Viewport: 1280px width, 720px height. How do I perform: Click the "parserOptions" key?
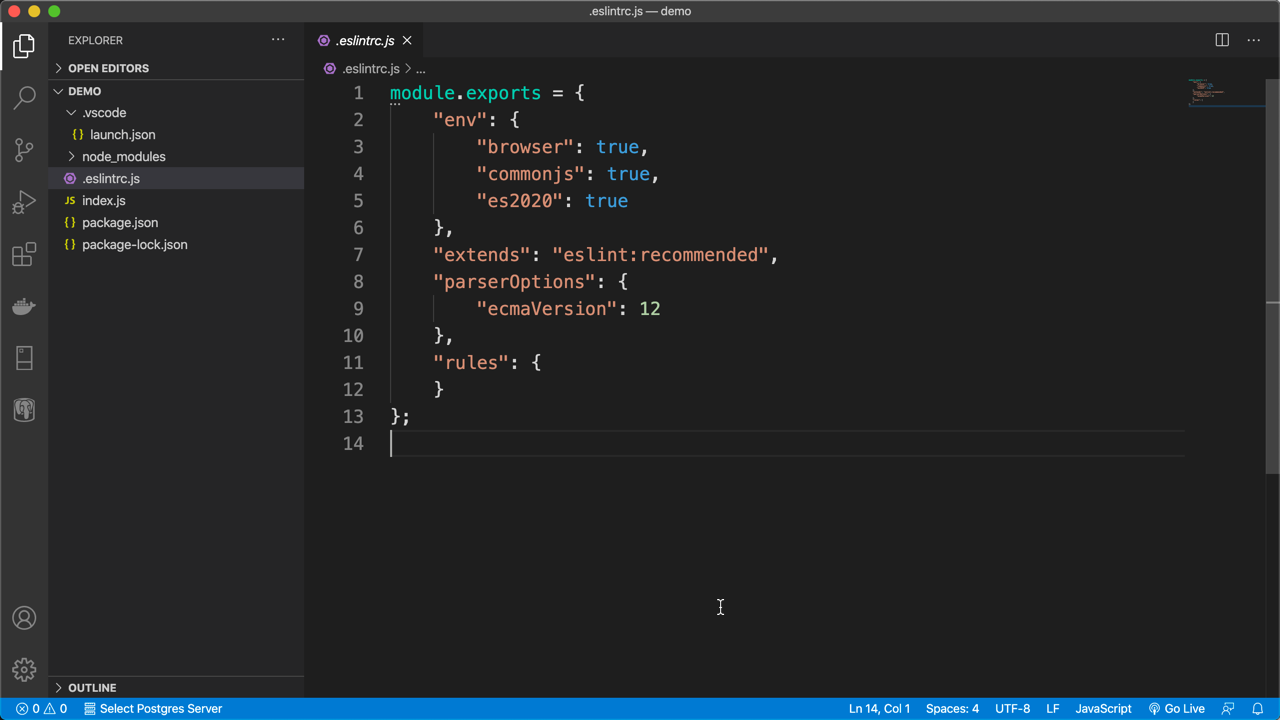tap(514, 282)
